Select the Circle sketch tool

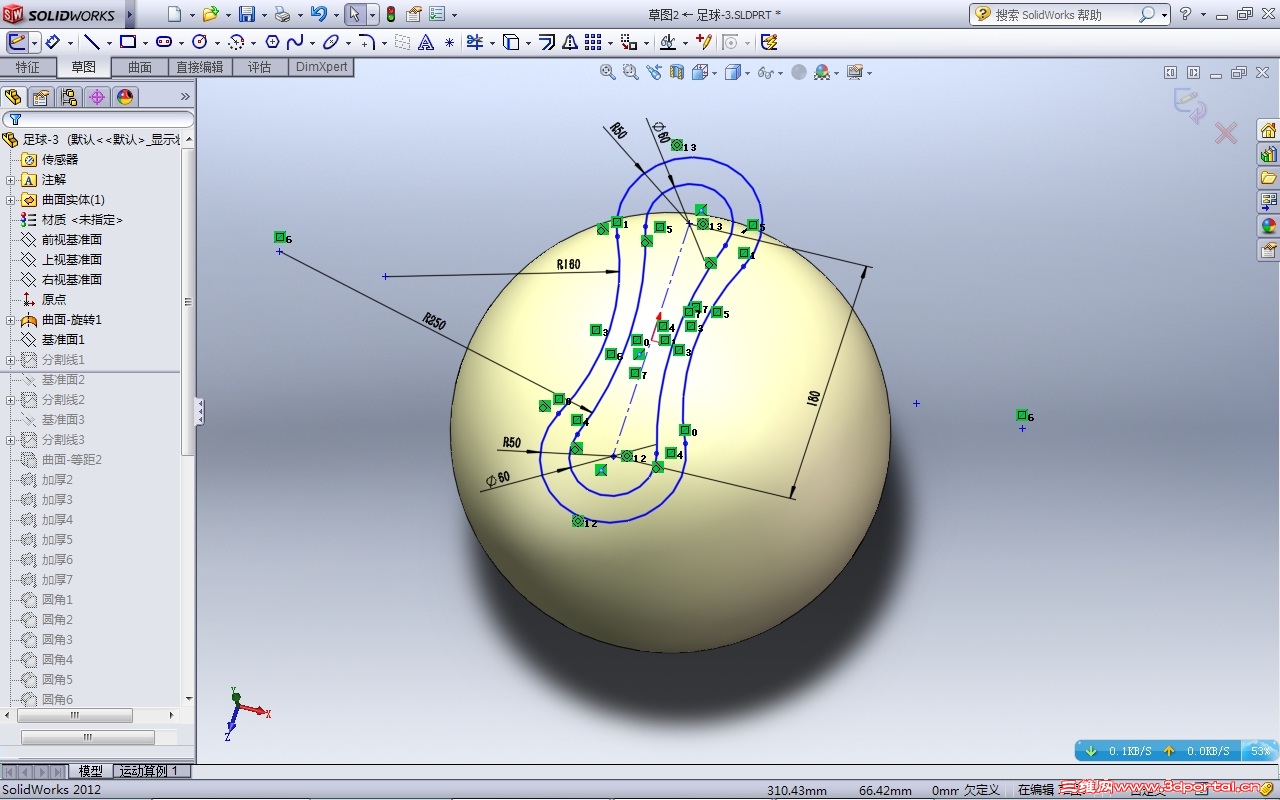pyautogui.click(x=199, y=42)
